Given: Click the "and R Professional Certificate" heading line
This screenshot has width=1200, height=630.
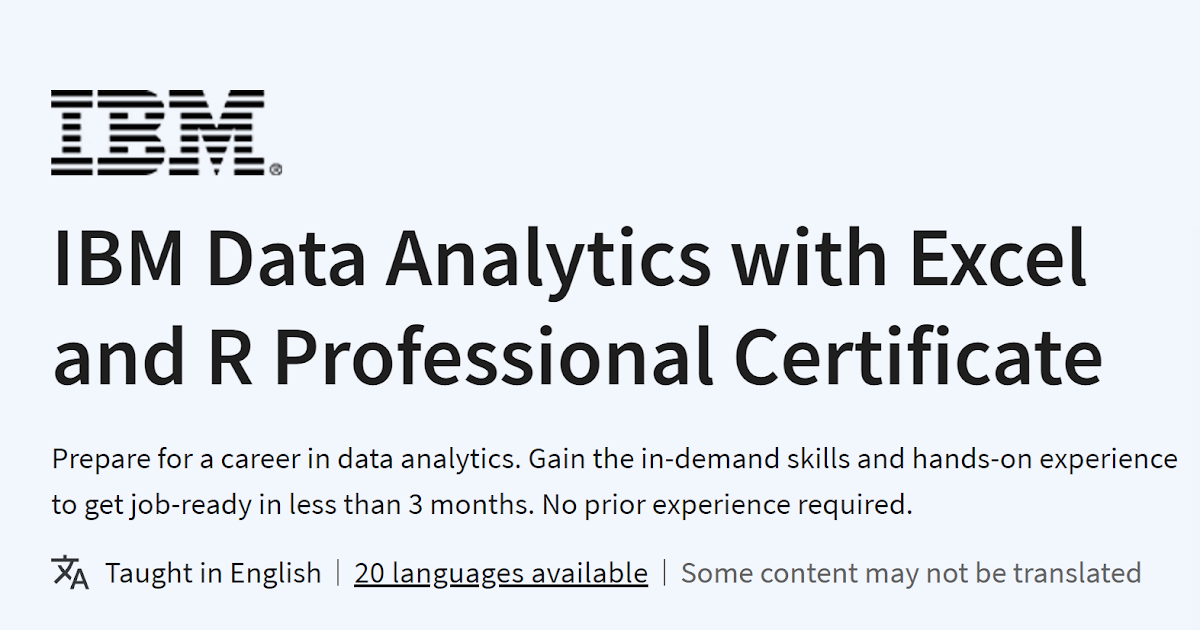Looking at the screenshot, I should point(577,356).
